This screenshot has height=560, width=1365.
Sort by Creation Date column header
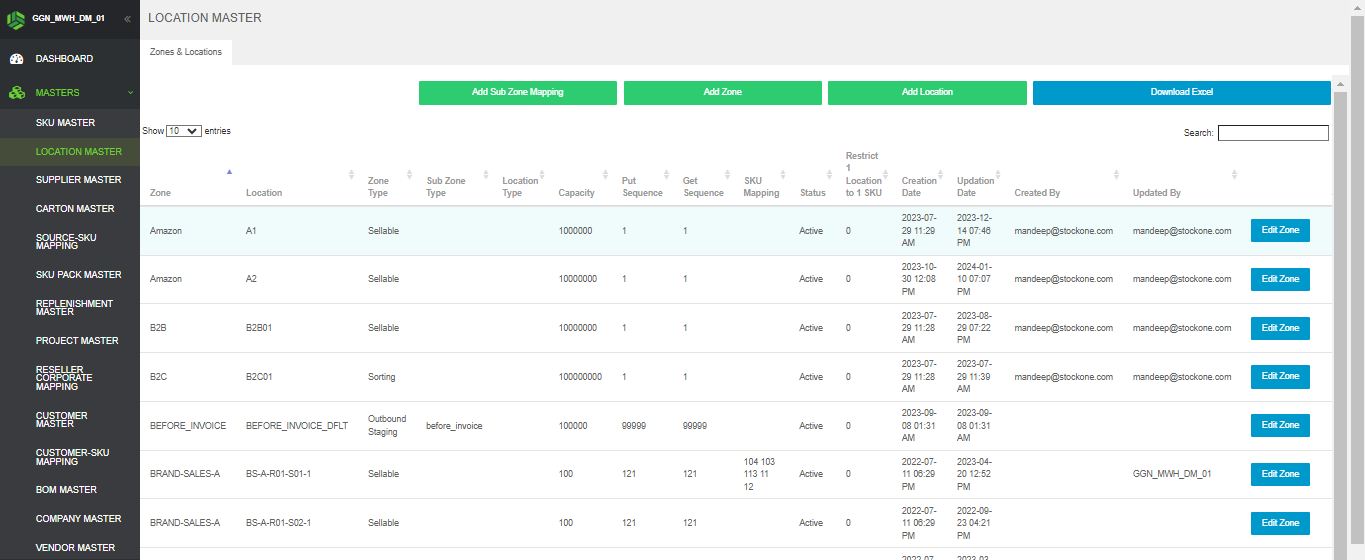(919, 186)
